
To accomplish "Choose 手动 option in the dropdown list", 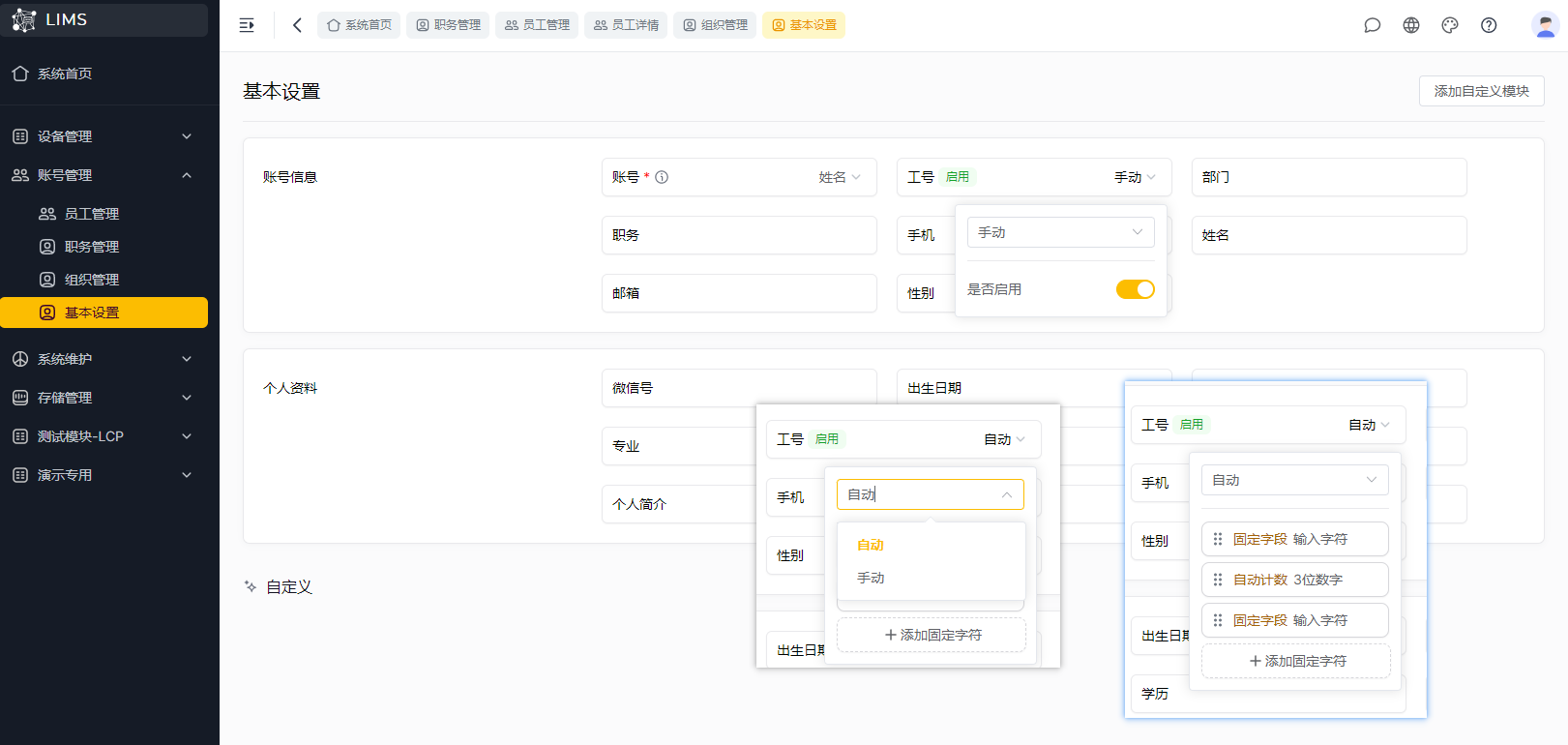I will point(931,578).
